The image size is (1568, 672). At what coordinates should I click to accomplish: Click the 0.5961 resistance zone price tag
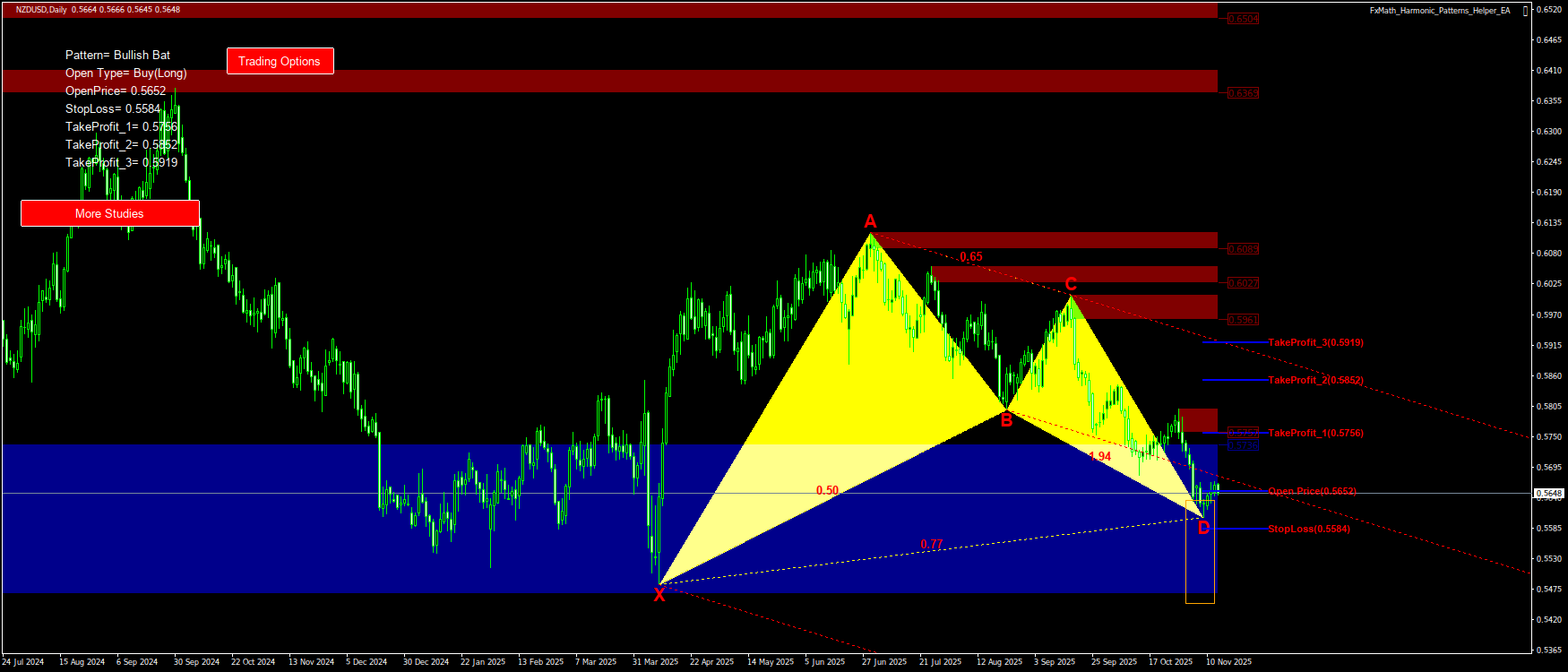pos(1243,320)
